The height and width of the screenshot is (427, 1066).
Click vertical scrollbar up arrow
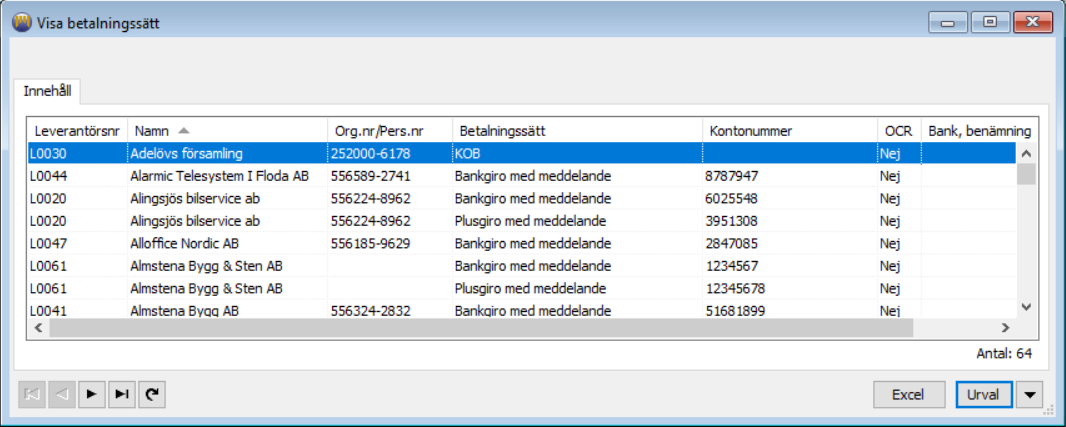coord(1027,153)
